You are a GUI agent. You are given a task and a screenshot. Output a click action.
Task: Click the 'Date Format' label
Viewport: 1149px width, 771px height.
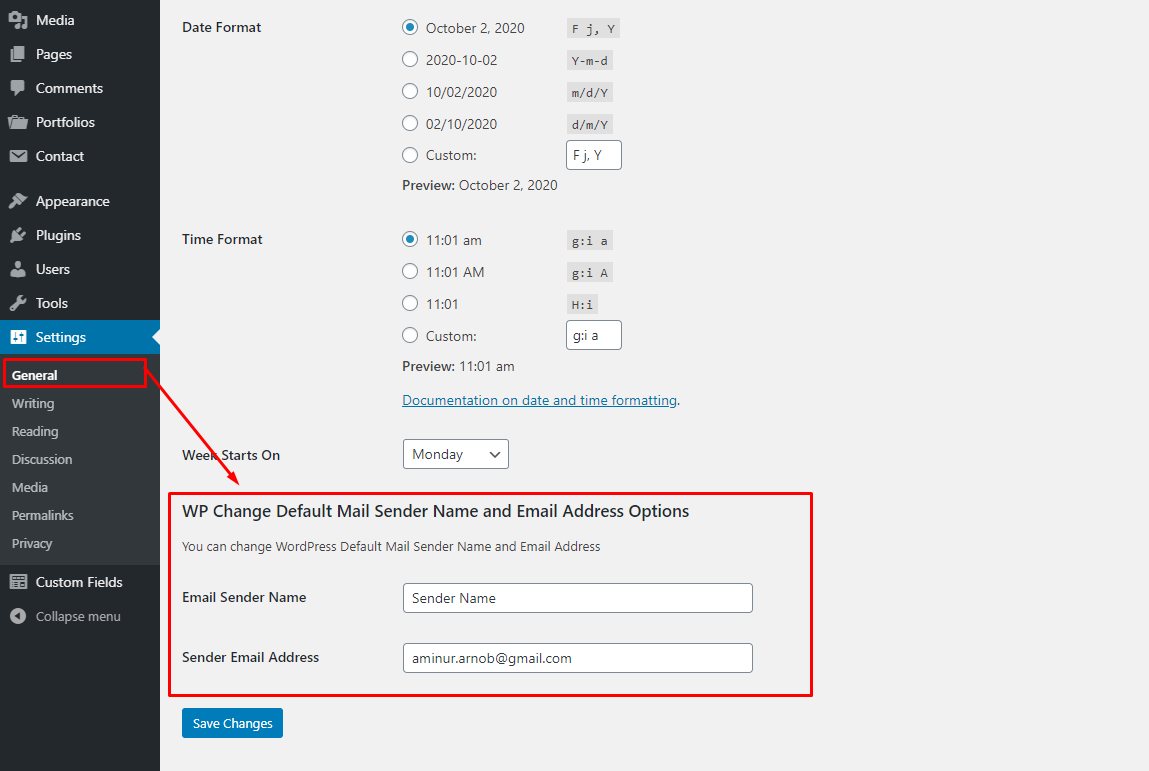tap(221, 27)
